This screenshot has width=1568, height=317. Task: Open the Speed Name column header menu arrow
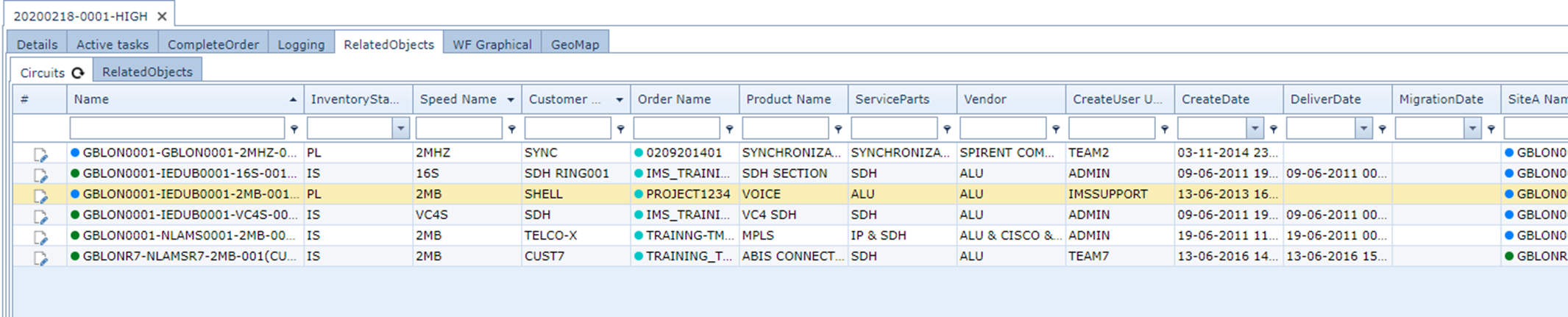(511, 100)
